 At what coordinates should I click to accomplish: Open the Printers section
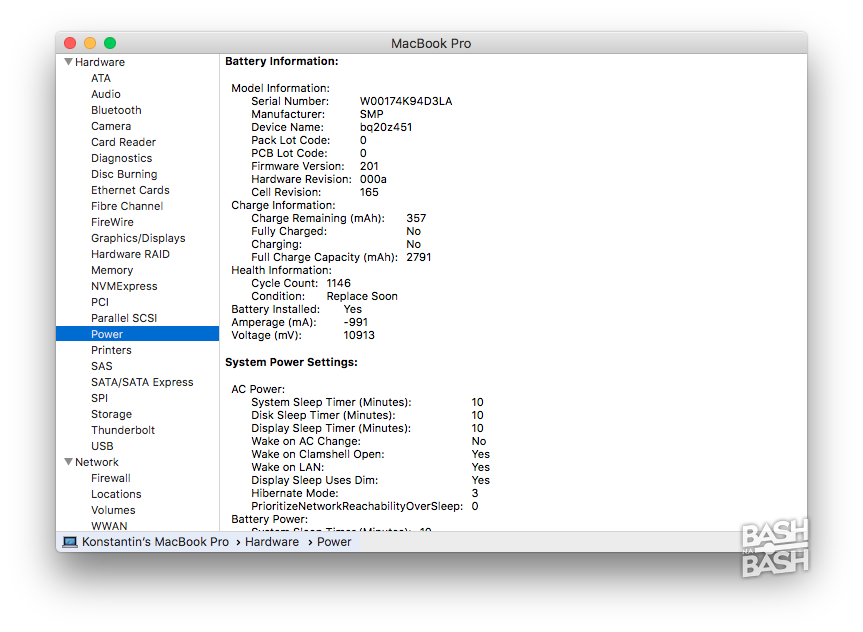[111, 350]
